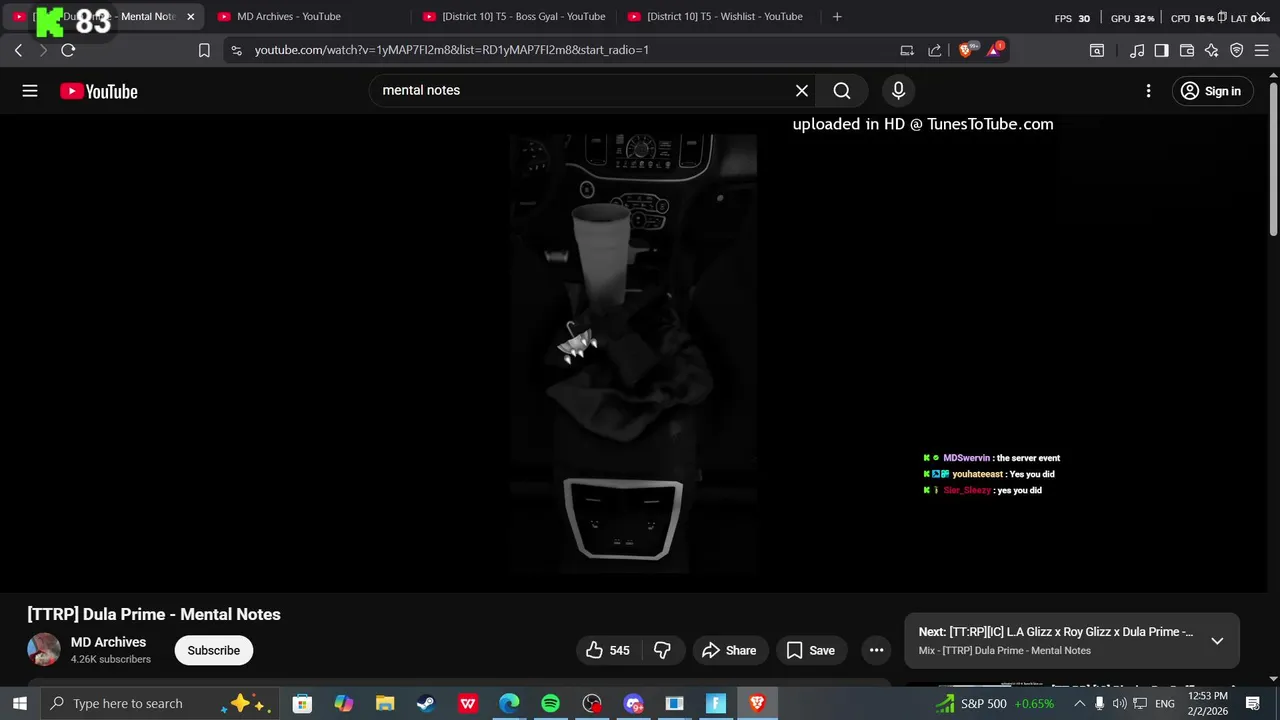Open Brave Wallet icon
The width and height of the screenshot is (1280, 720).
[1187, 50]
